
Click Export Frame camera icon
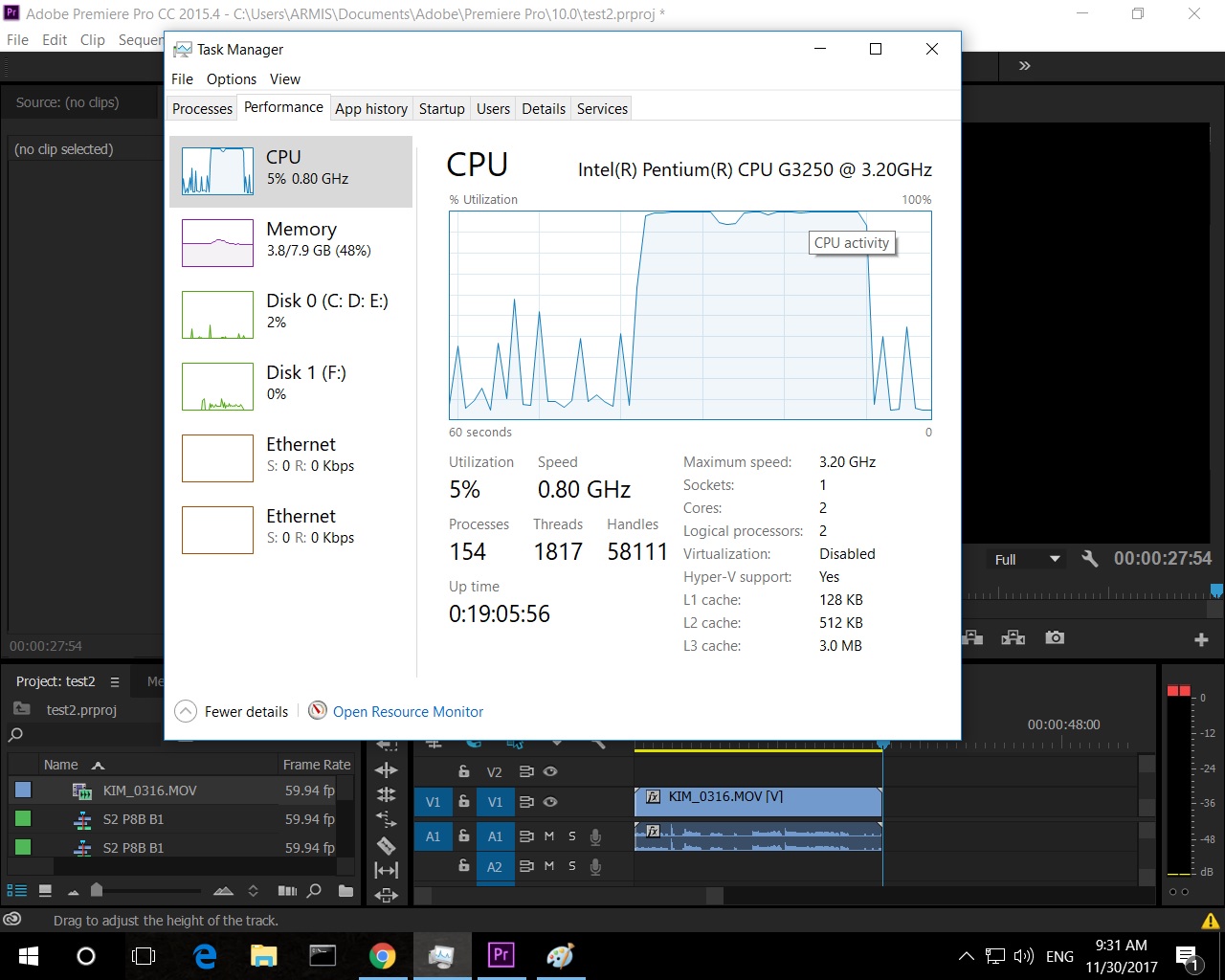(x=1055, y=637)
